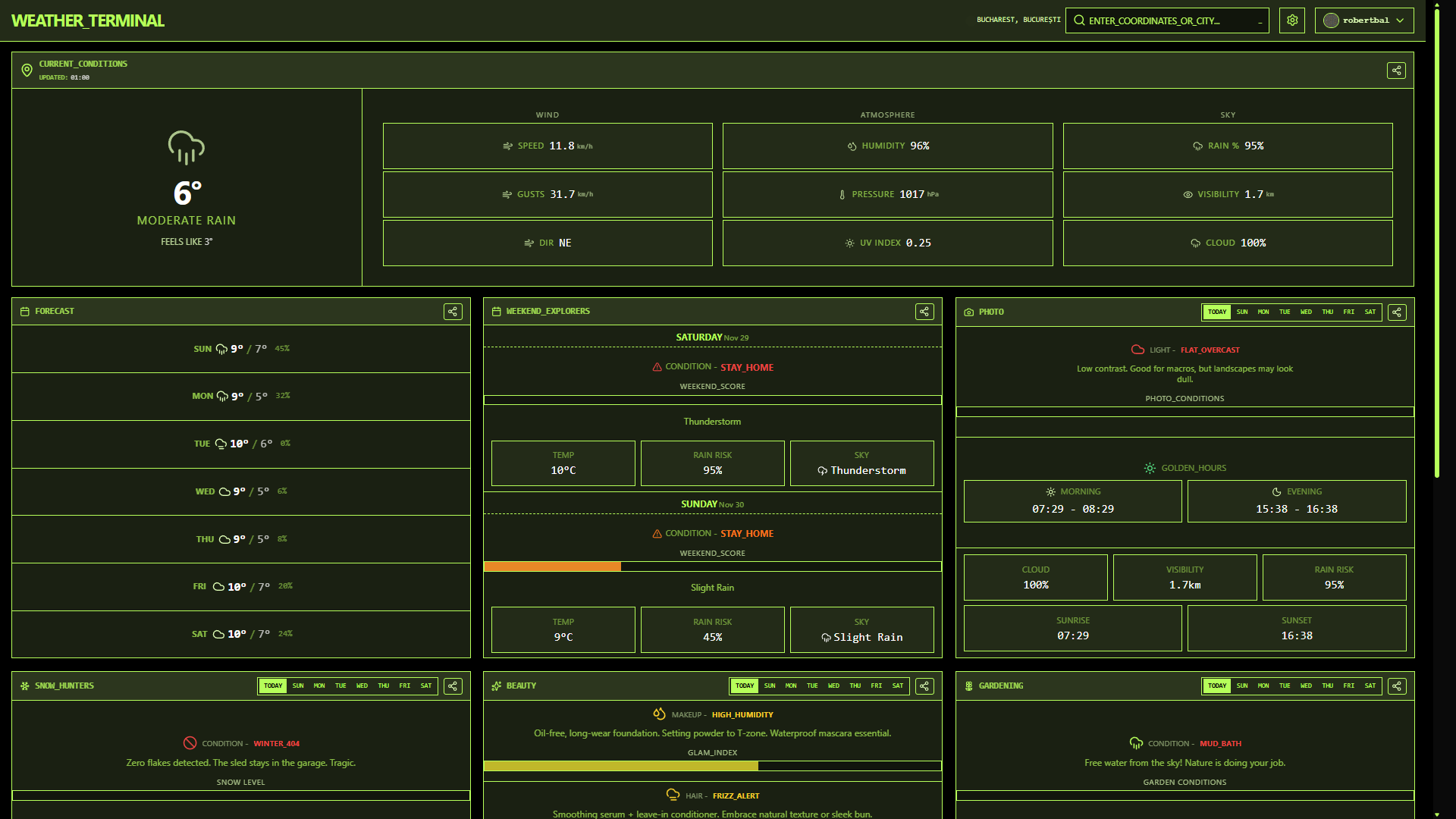This screenshot has height=819, width=1456.
Task: Click the FLAT_OVERCAST light condition link
Action: point(1210,350)
